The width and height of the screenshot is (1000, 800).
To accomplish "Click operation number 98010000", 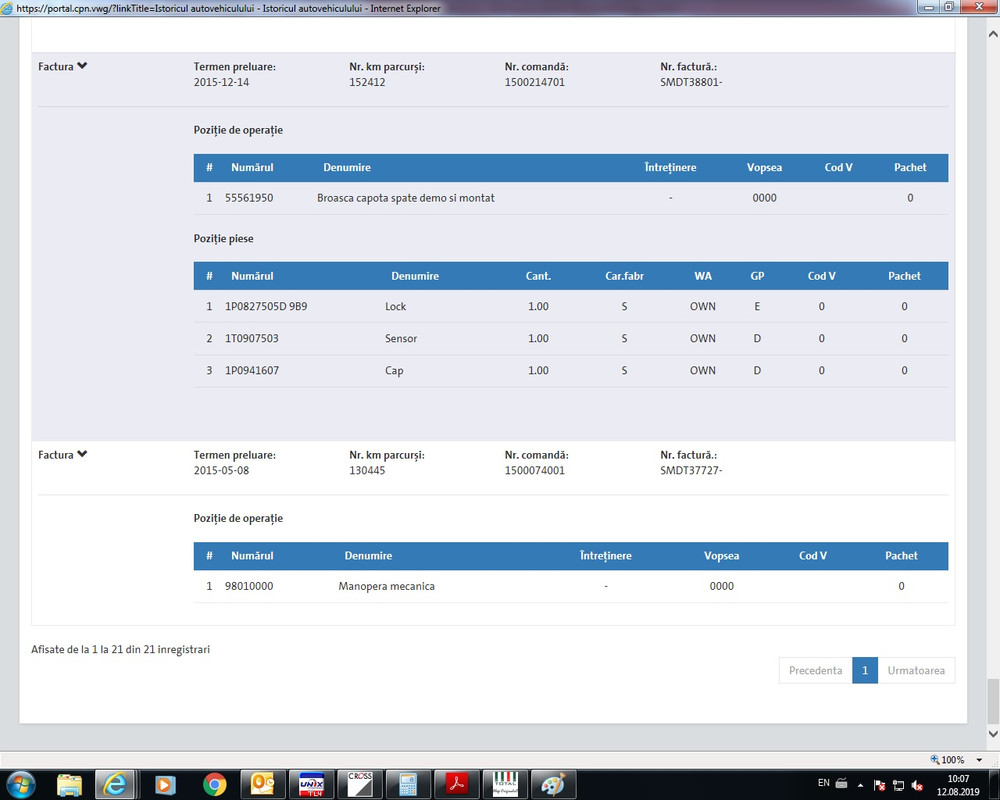I will click(x=249, y=586).
